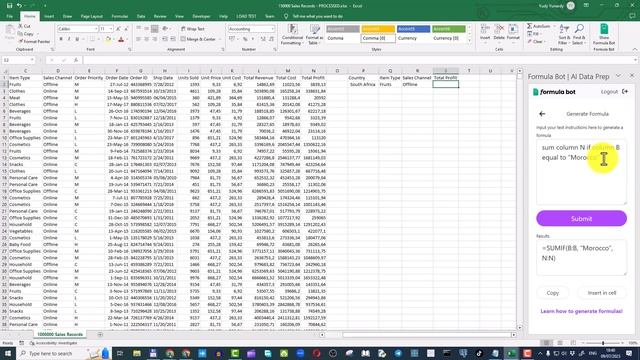
Task: Select the 1000000 Sales Records sheet tab
Action: coord(60,334)
